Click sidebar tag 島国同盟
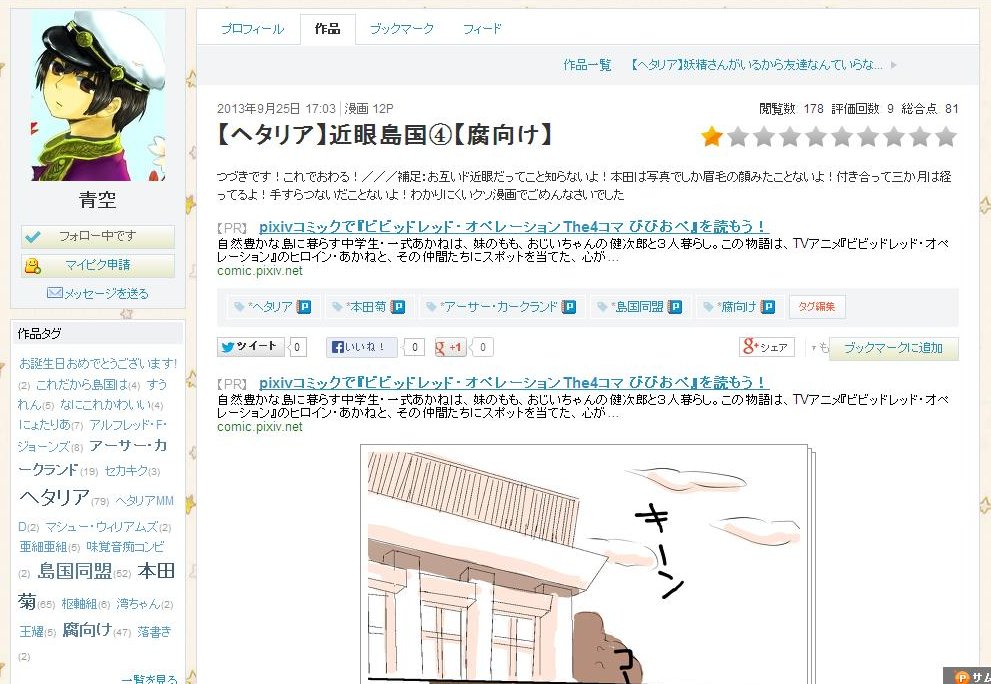Image resolution: width=991 pixels, height=684 pixels. point(75,572)
